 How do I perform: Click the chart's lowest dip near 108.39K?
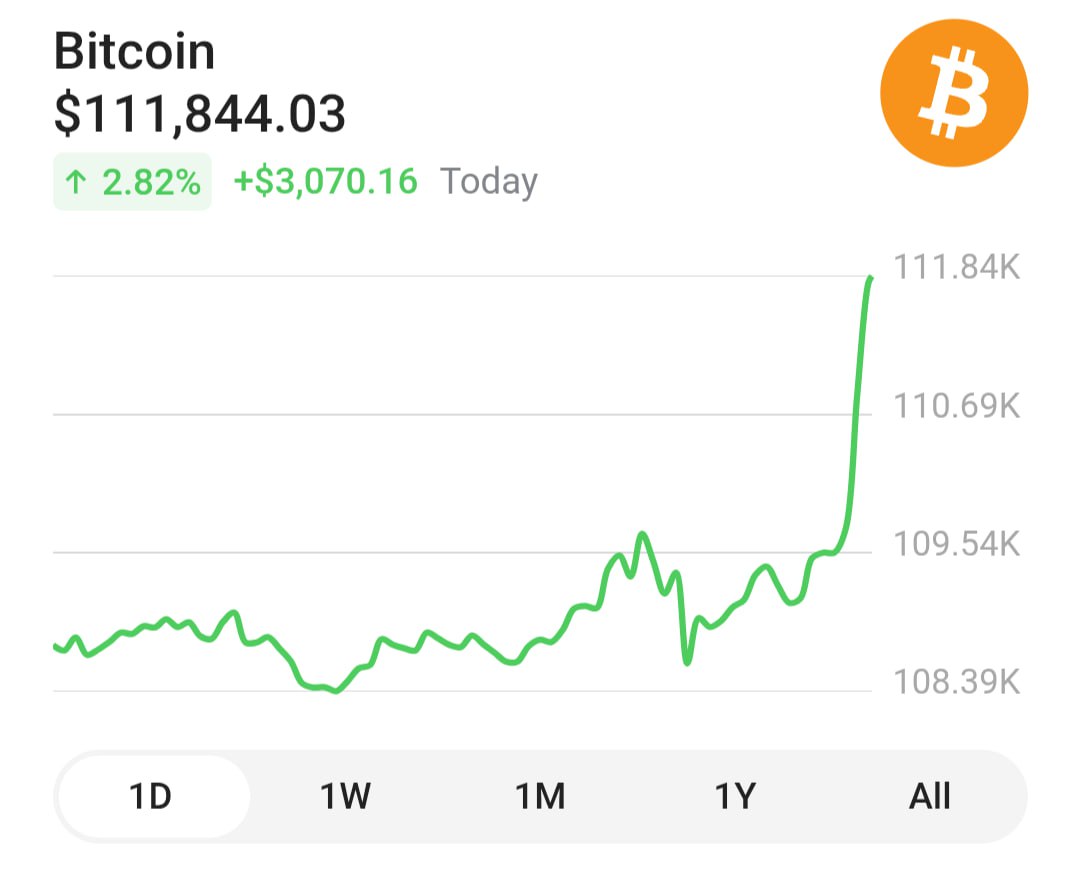click(335, 690)
